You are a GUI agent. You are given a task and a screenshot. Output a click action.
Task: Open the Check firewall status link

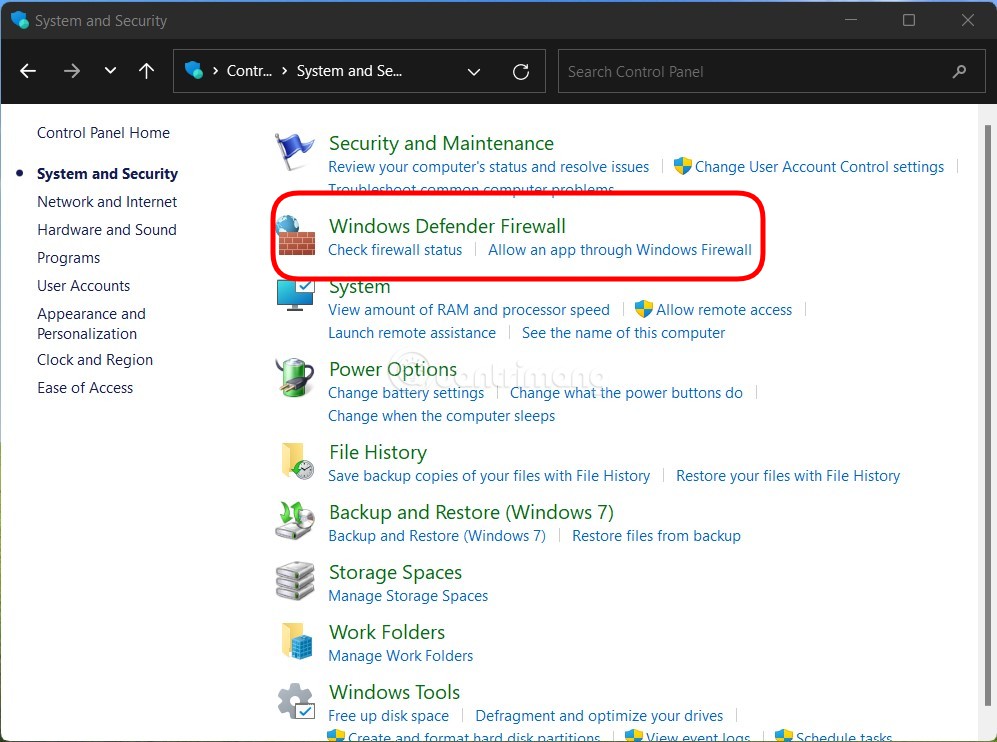tap(394, 249)
